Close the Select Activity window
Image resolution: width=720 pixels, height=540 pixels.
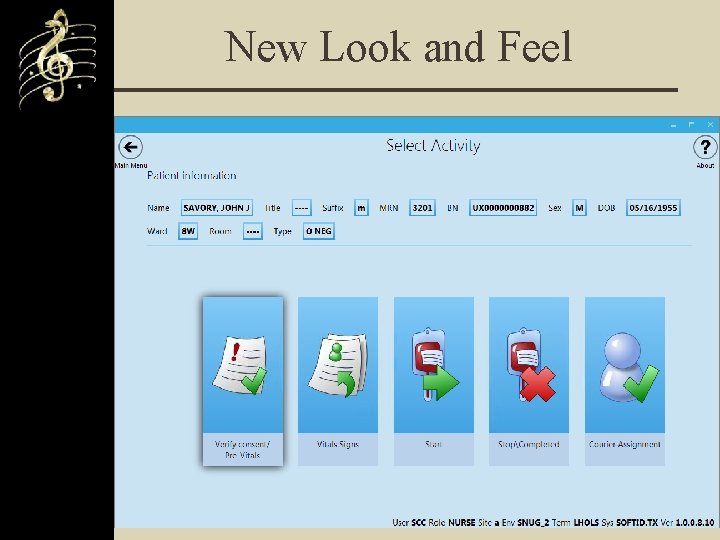[710, 124]
